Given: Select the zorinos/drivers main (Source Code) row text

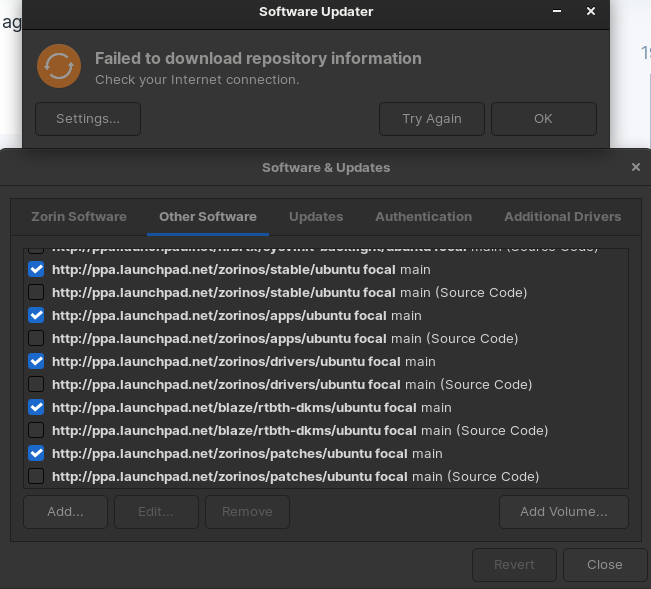Looking at the screenshot, I should pos(292,385).
